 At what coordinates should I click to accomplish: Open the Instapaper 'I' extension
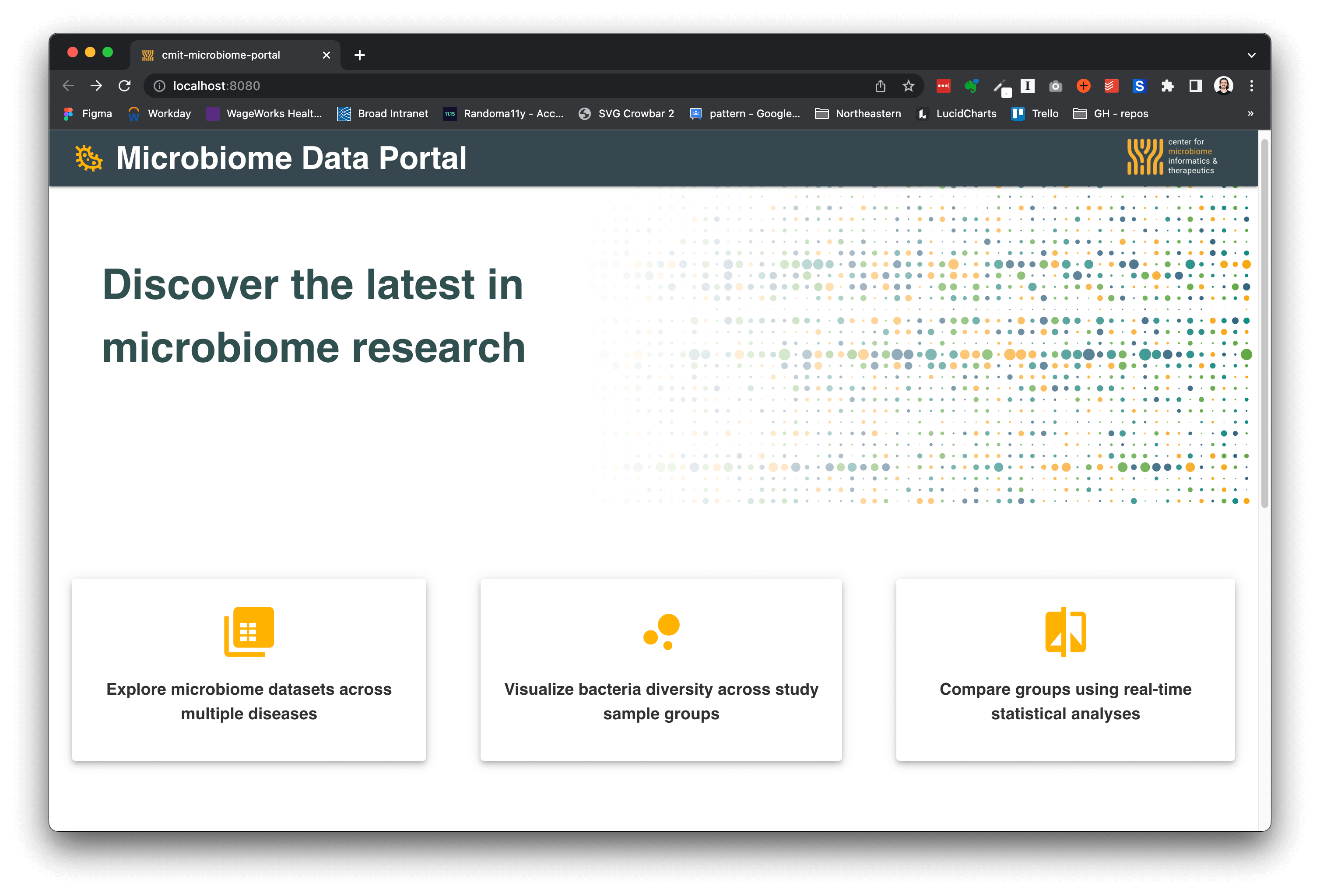[x=1028, y=86]
